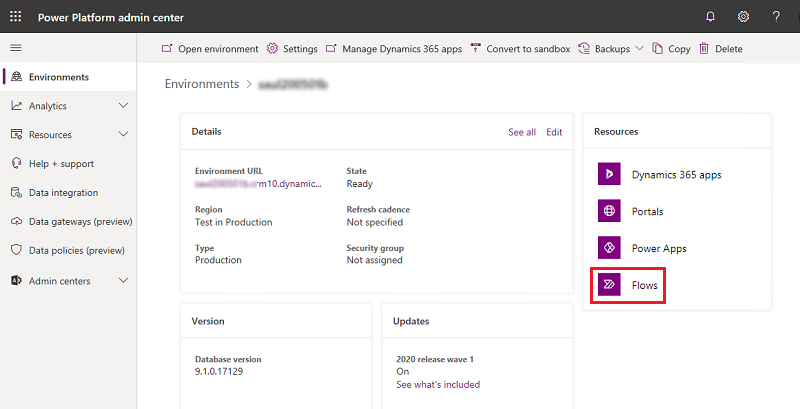800x409 pixels.
Task: Open the Environment URL link
Action: click(x=258, y=184)
